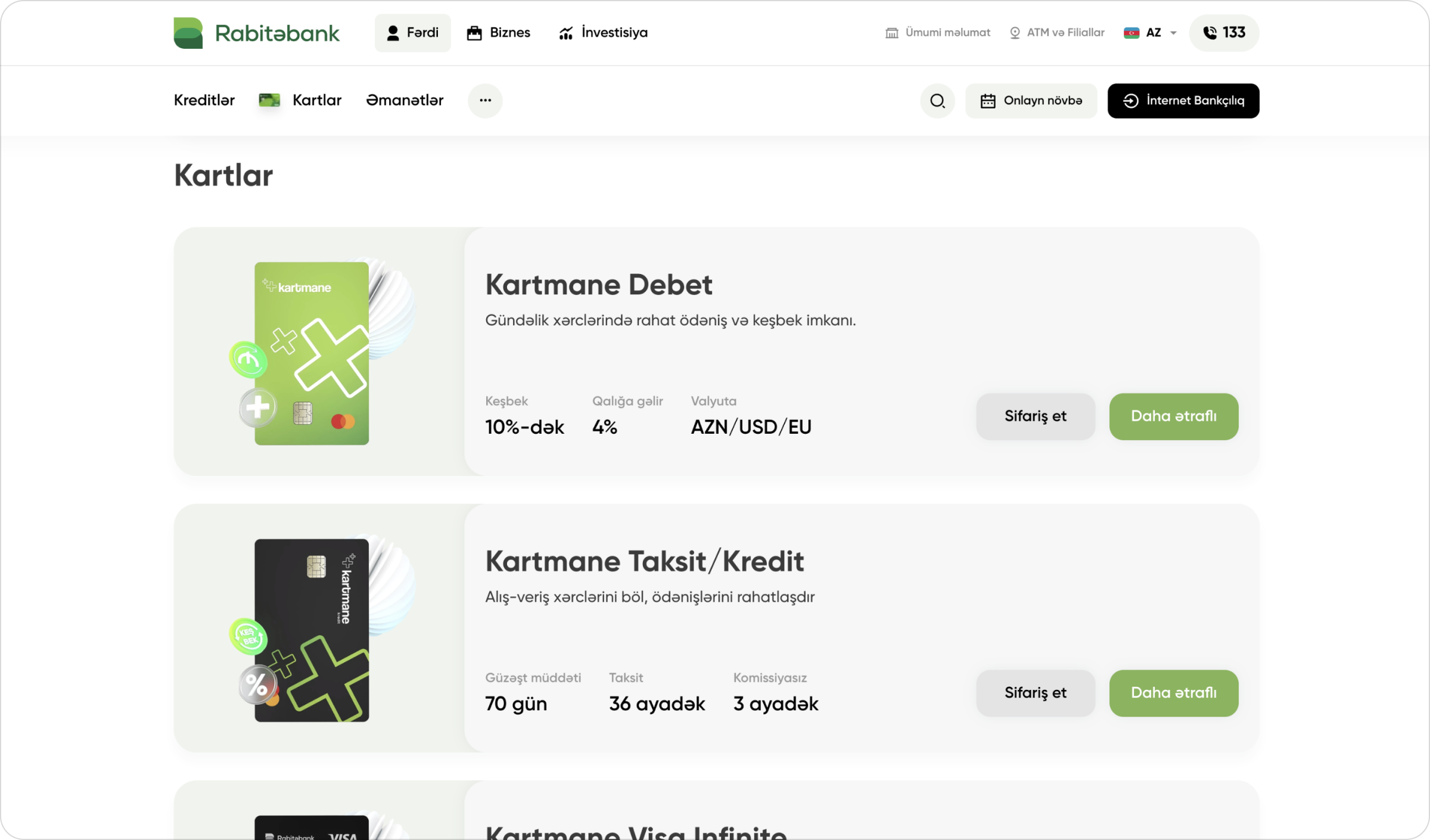Open the Kreditlər menu item

click(x=204, y=100)
